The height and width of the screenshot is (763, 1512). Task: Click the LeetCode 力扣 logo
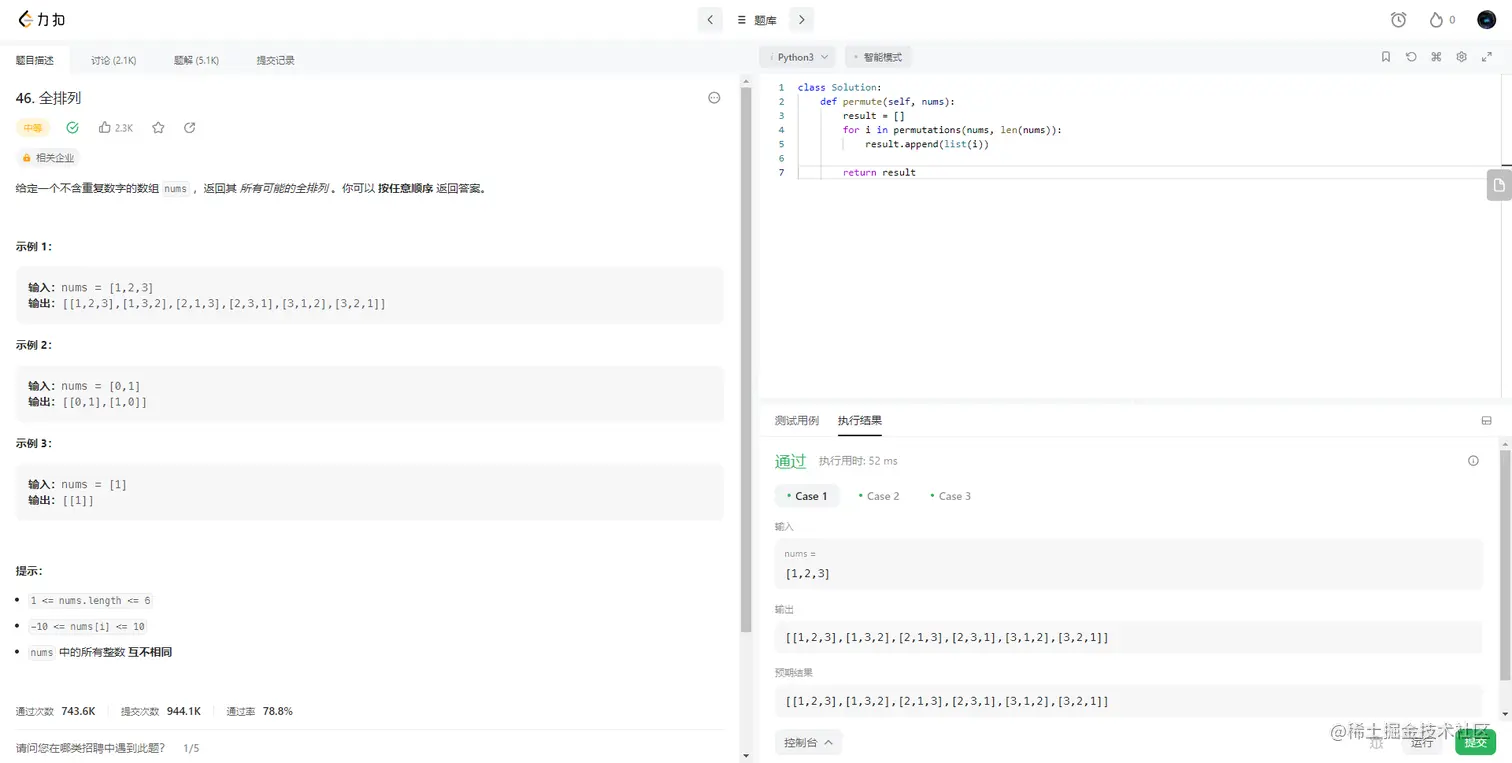point(41,19)
